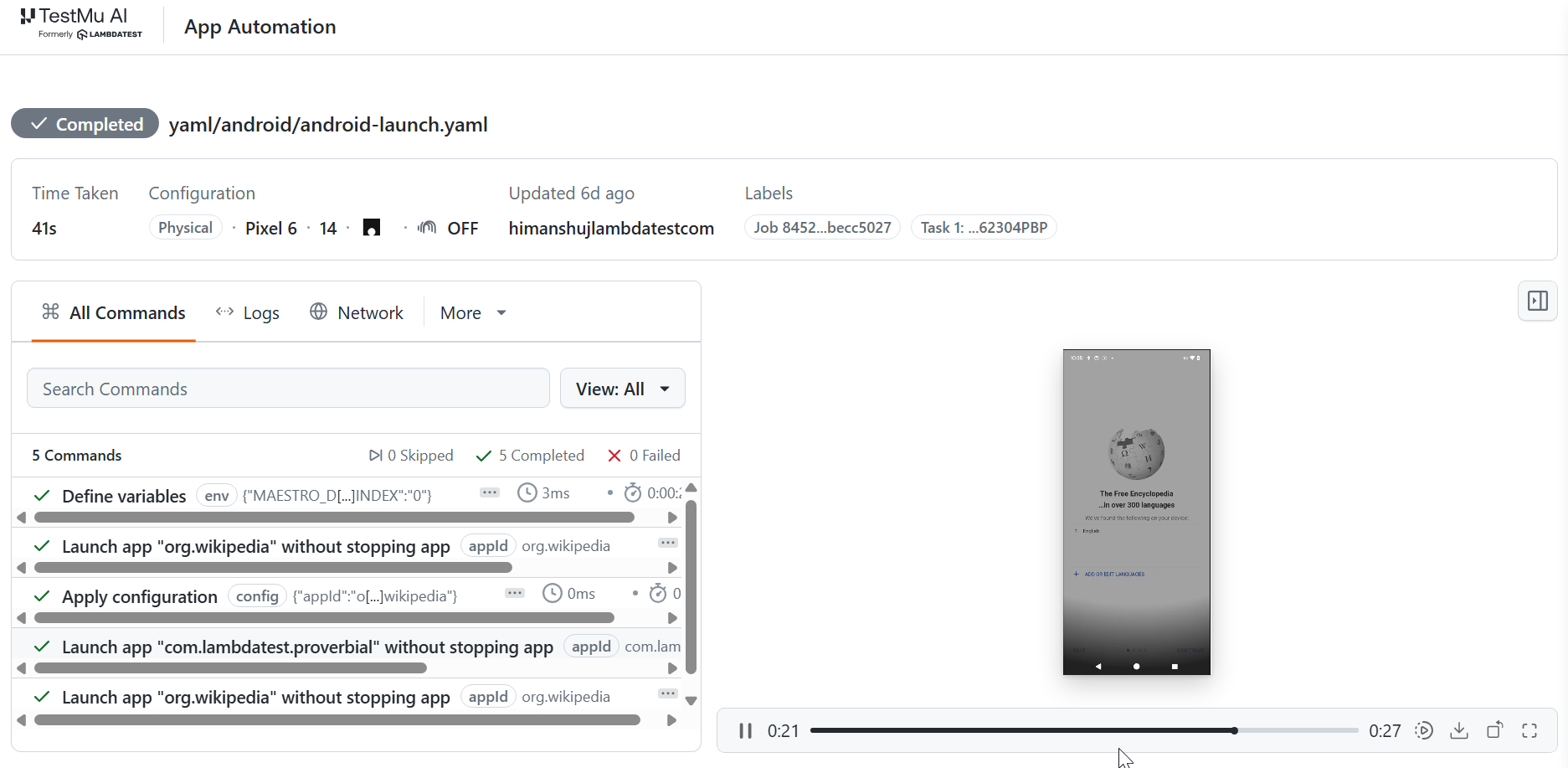Click the Completed status badge

pos(85,124)
